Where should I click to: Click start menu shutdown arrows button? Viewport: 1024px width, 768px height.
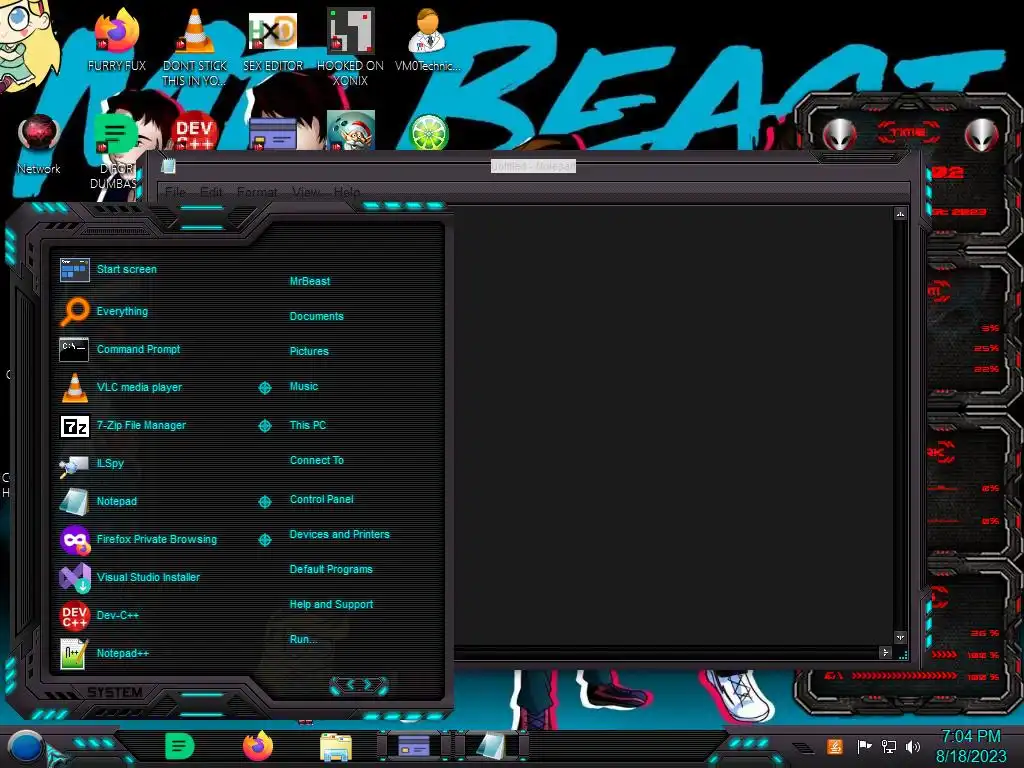pyautogui.click(x=359, y=685)
